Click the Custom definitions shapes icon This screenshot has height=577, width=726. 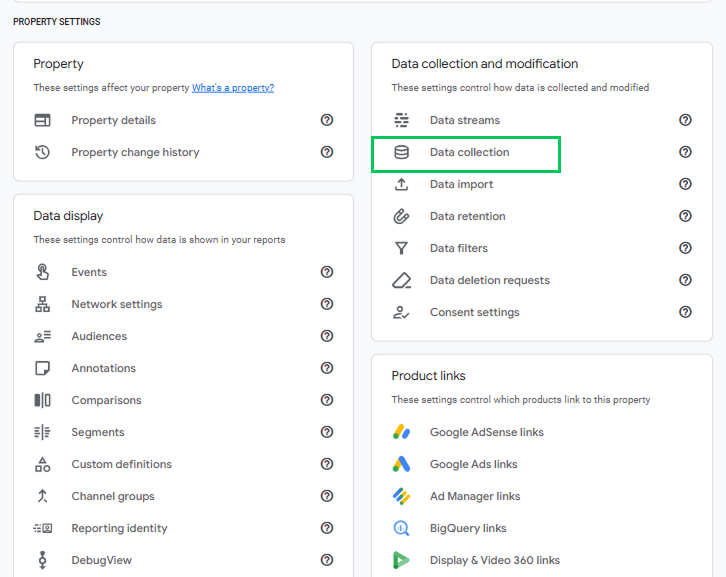tap(43, 464)
